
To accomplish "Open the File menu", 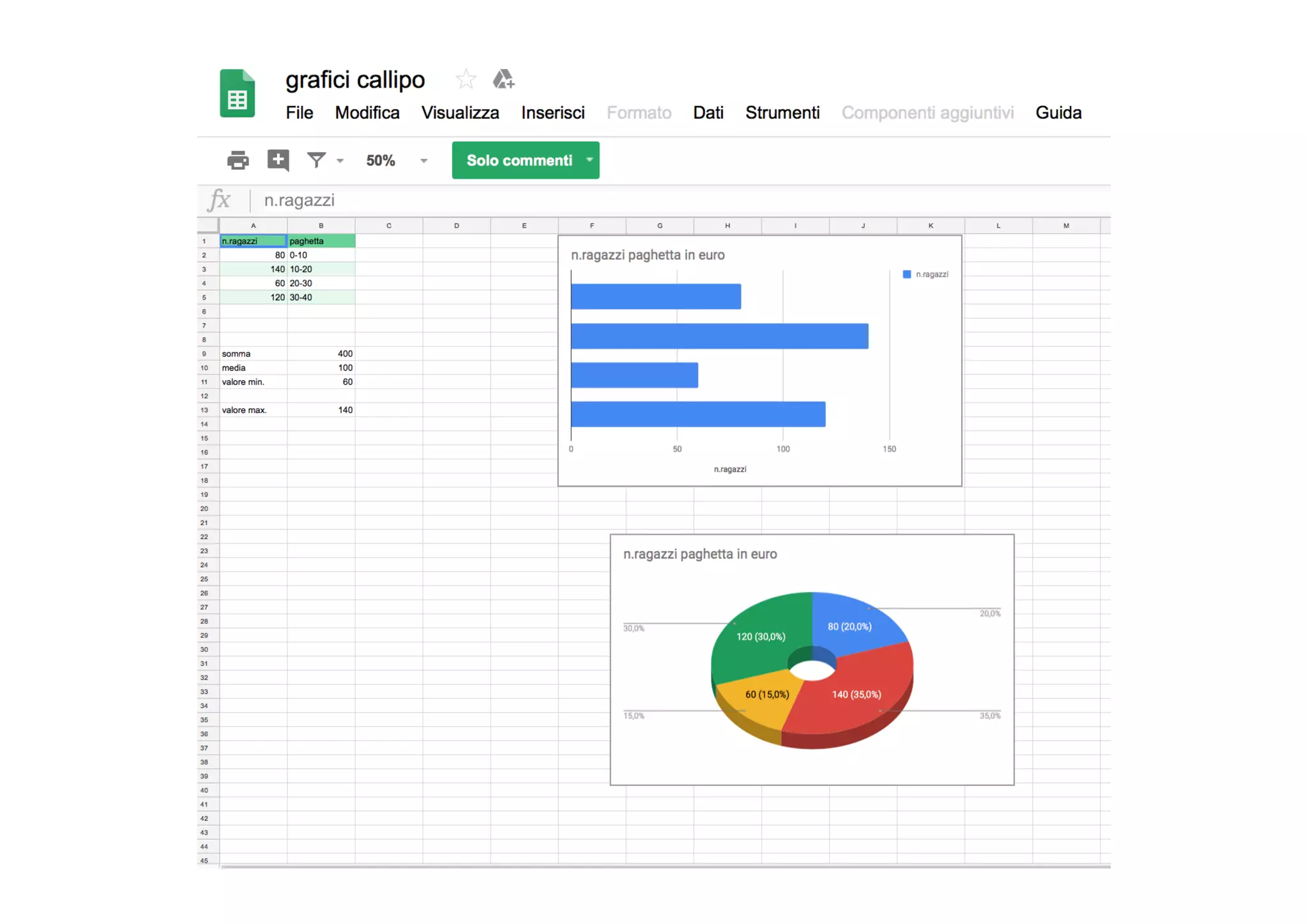I will (300, 113).
